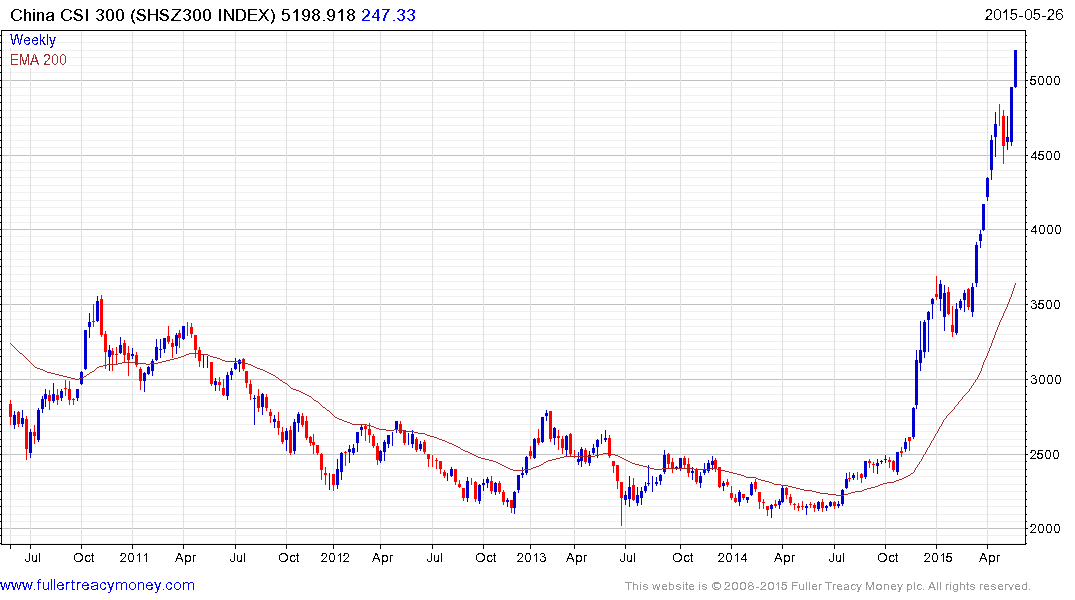Click the 2015-05-26 date label
The image size is (1075, 600).
point(1024,14)
